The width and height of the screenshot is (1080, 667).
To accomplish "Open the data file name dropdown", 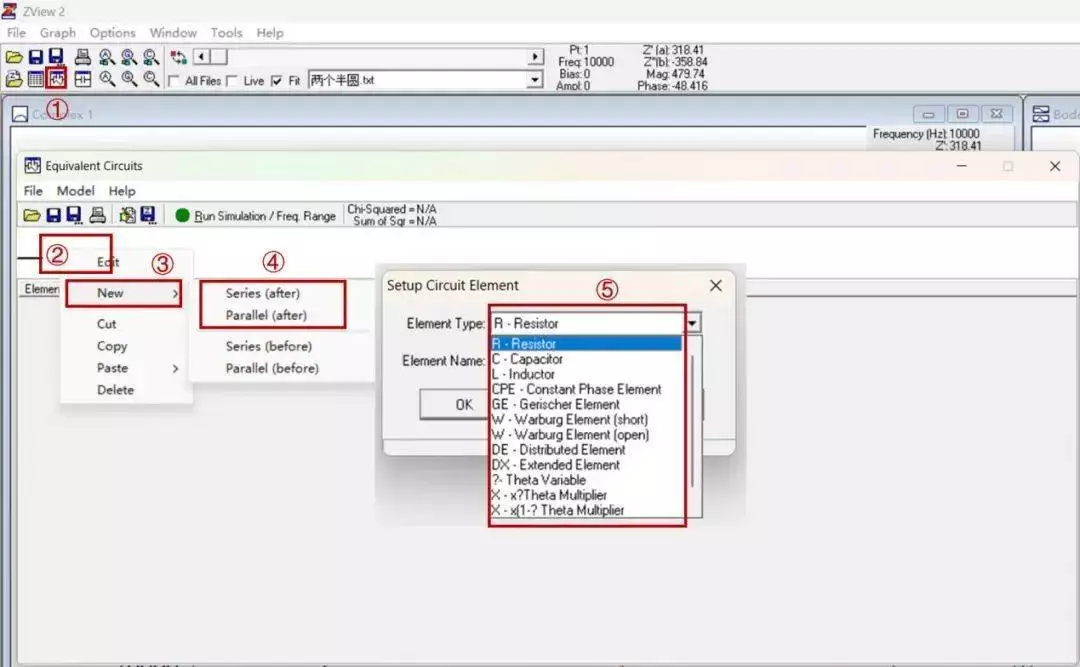I will click(x=534, y=80).
